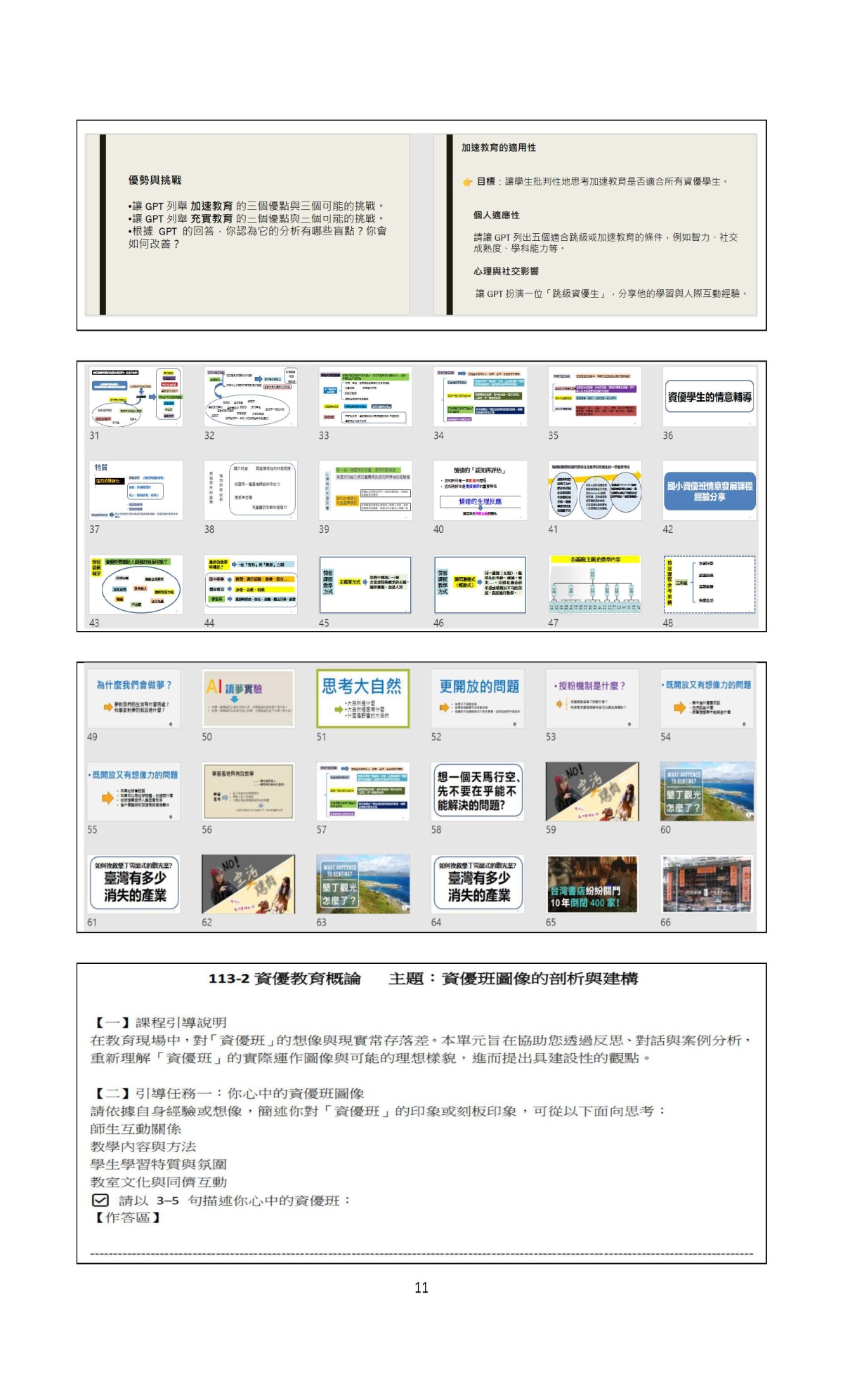Select slide 58 想一個天馬行空 thumbnail
The width and height of the screenshot is (843, 1400).
tap(478, 791)
